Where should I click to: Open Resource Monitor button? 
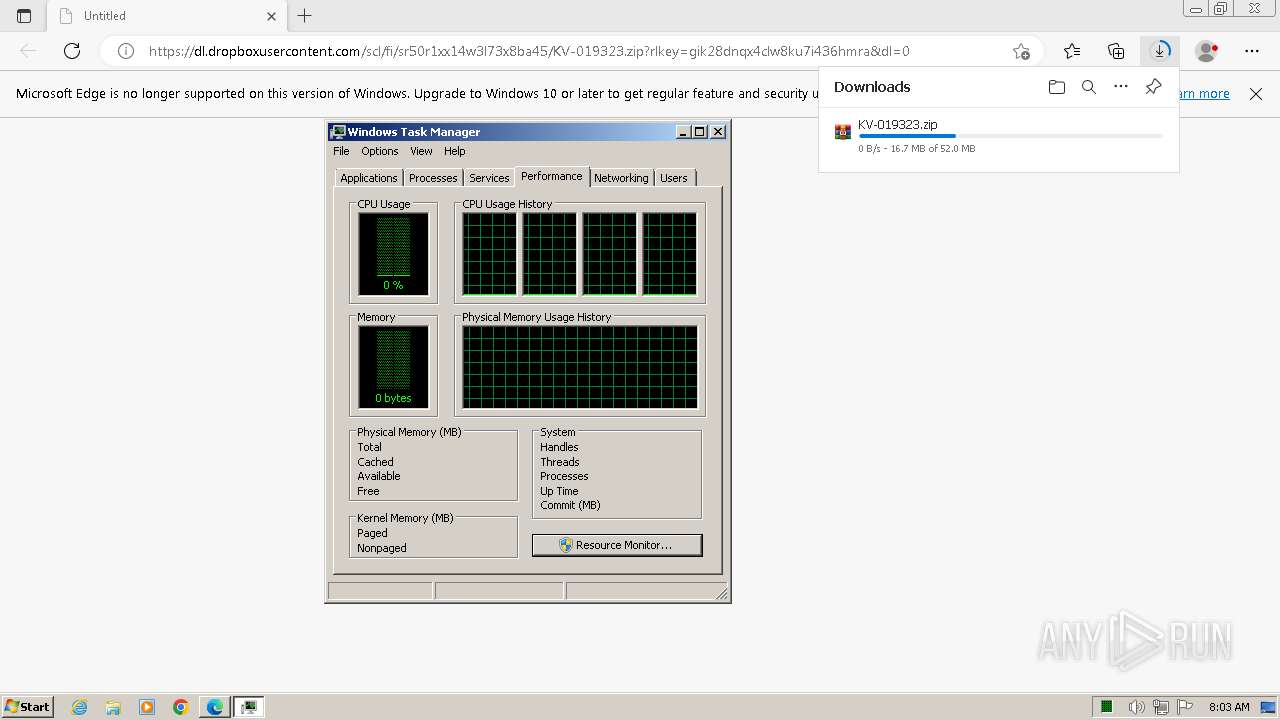click(x=617, y=545)
